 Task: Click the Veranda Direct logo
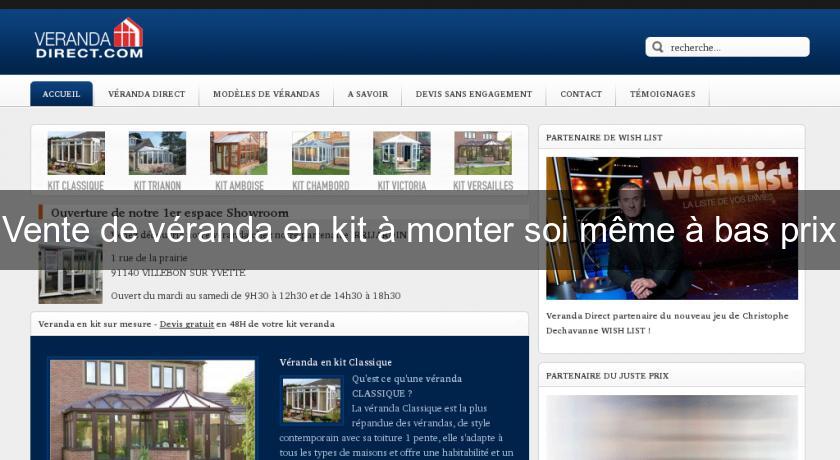pyautogui.click(x=89, y=39)
